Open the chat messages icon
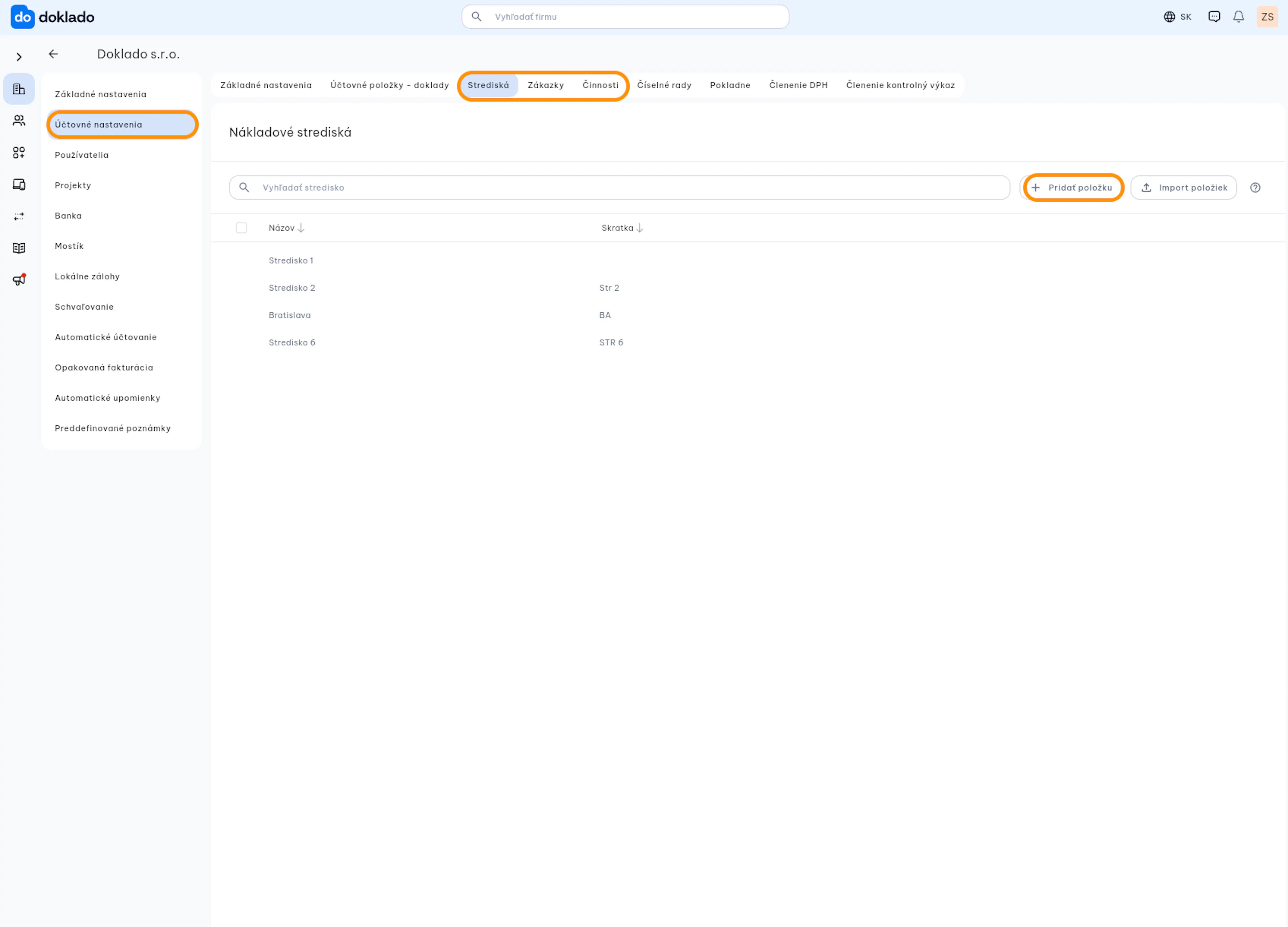 [x=1214, y=17]
